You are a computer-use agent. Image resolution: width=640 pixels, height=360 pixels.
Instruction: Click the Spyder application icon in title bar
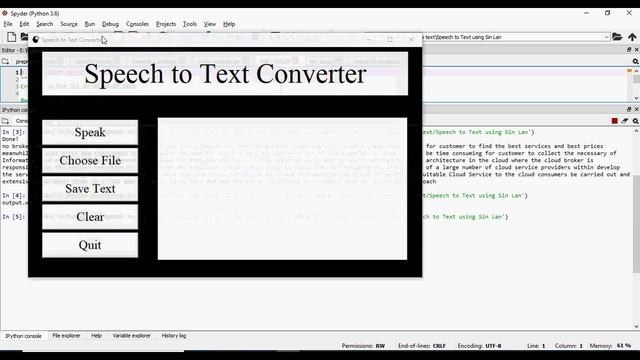click(5, 13)
